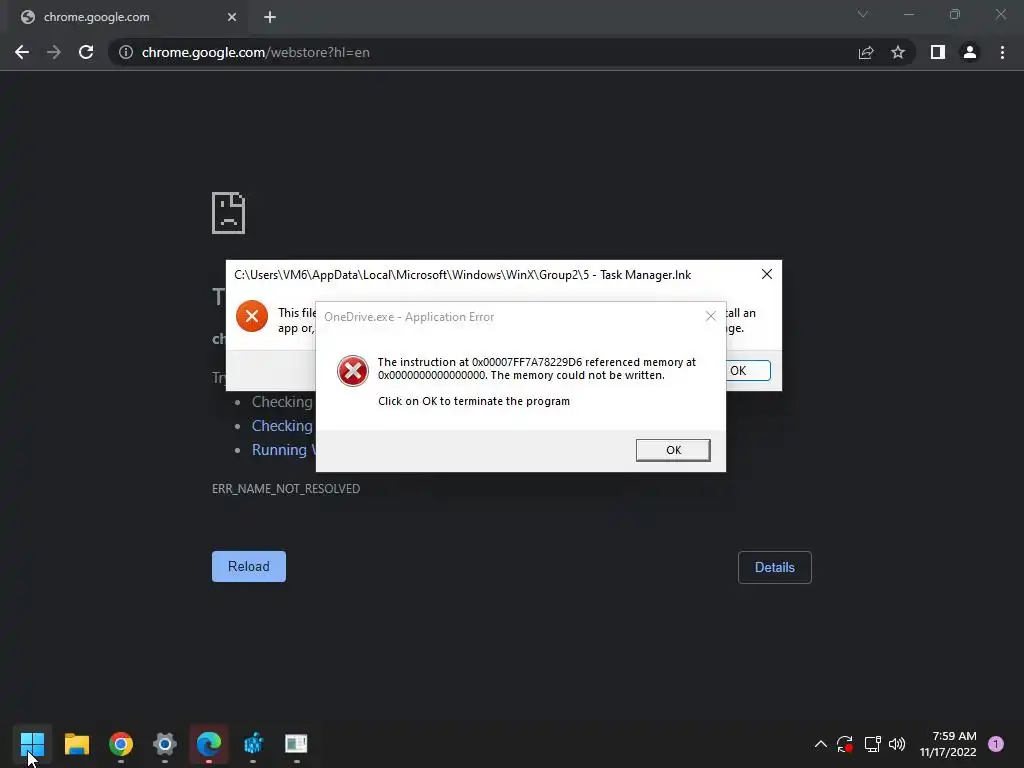
Task: Close the OneDrive.exe Application Error dialog
Action: [x=711, y=317]
